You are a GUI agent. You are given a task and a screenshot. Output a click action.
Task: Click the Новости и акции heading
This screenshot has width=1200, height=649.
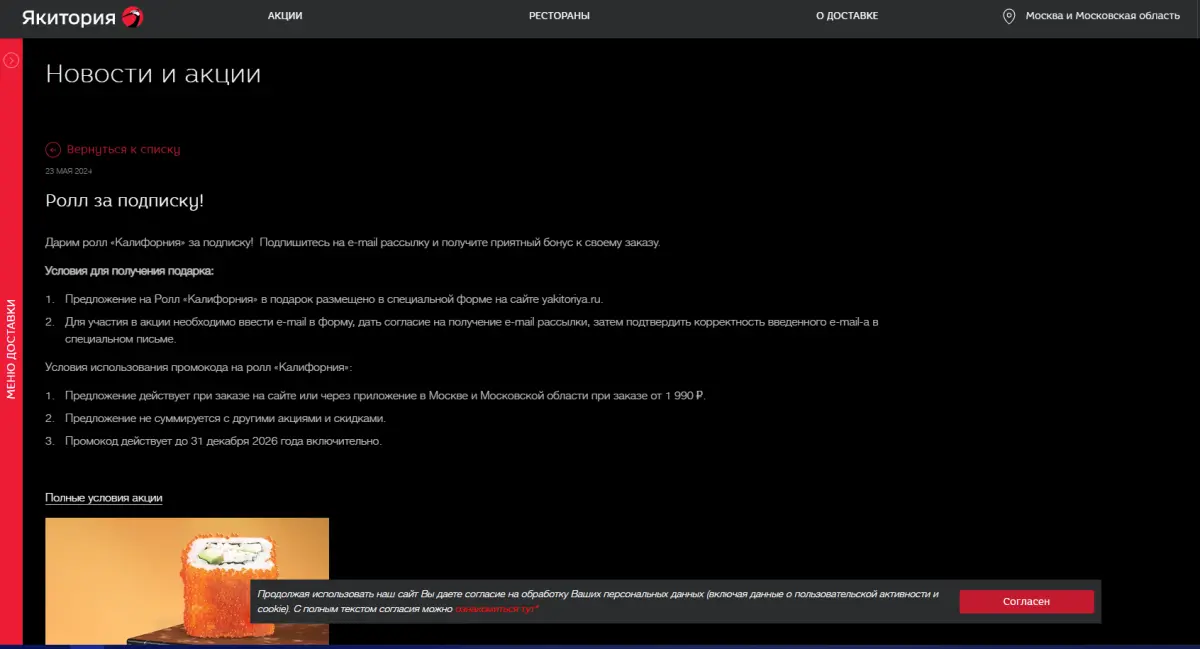coord(153,74)
